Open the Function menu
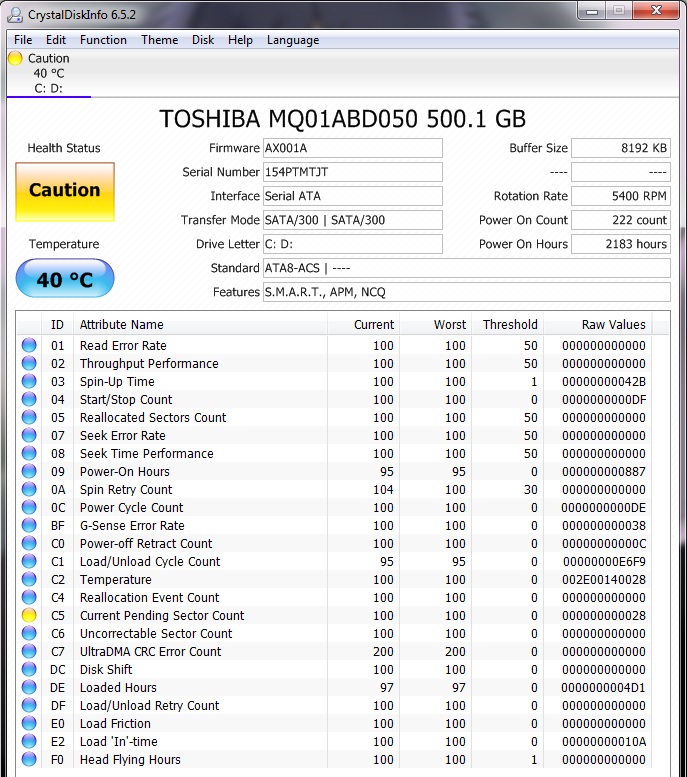The width and height of the screenshot is (687, 777). (103, 40)
